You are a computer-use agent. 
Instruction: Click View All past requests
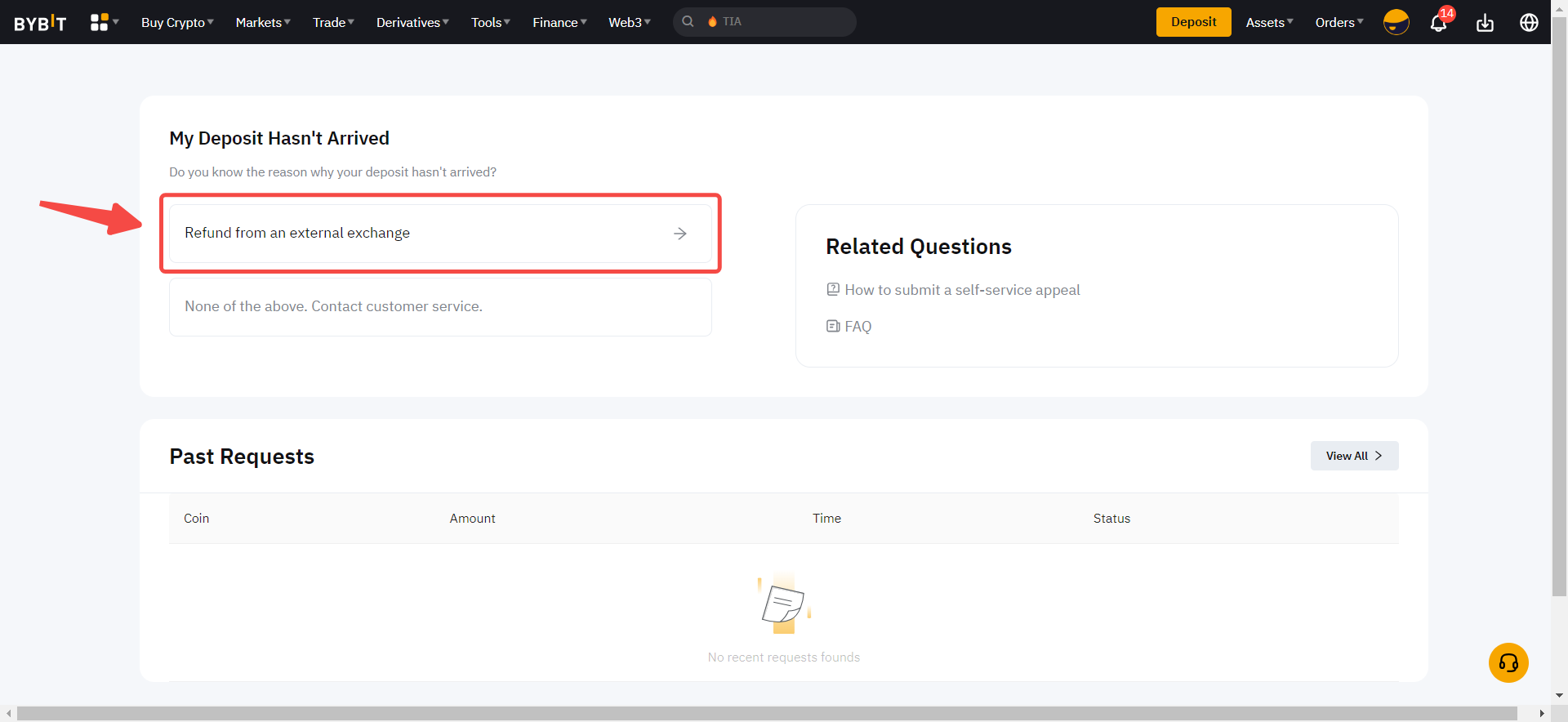click(1353, 456)
